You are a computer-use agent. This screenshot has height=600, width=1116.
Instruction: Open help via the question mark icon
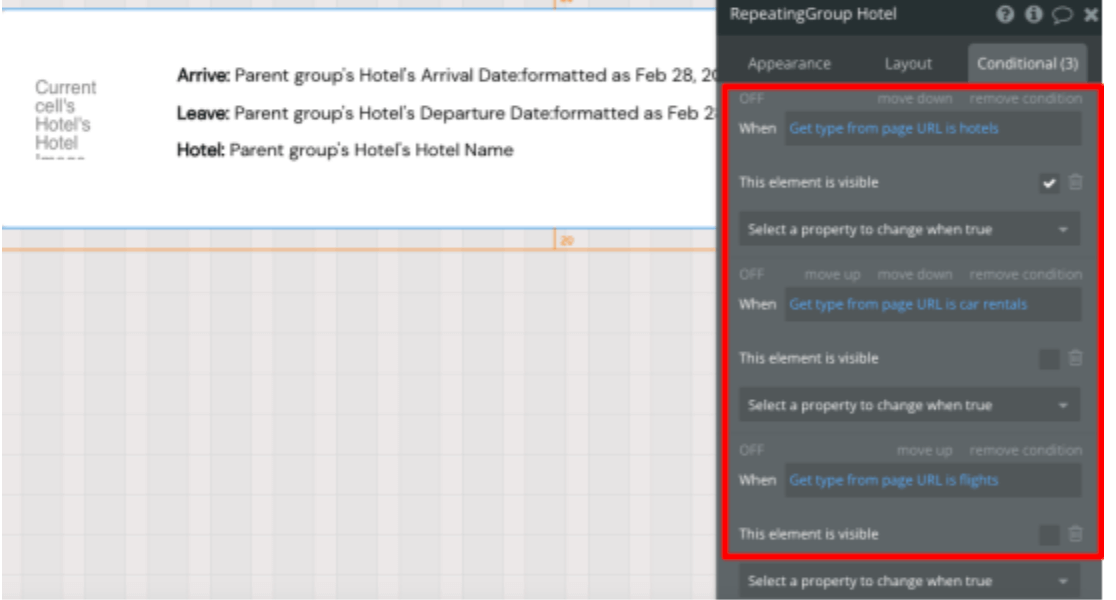tap(1008, 14)
